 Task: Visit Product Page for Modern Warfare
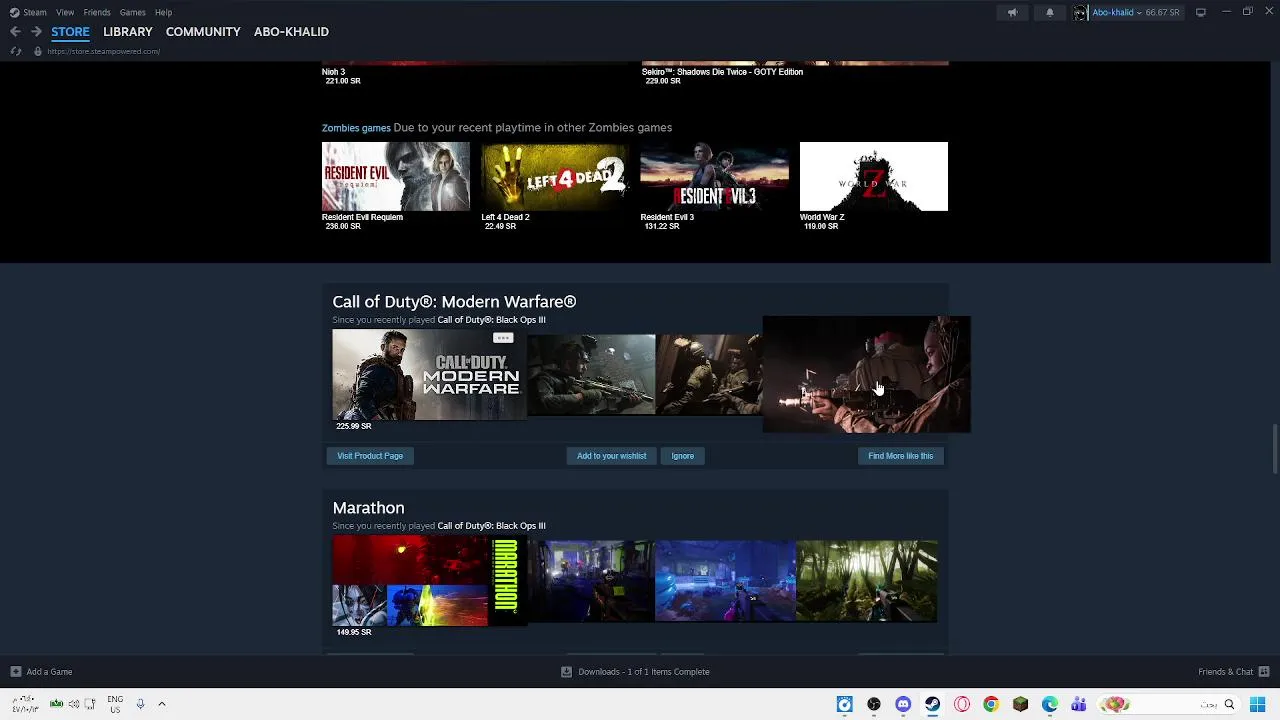coord(370,456)
